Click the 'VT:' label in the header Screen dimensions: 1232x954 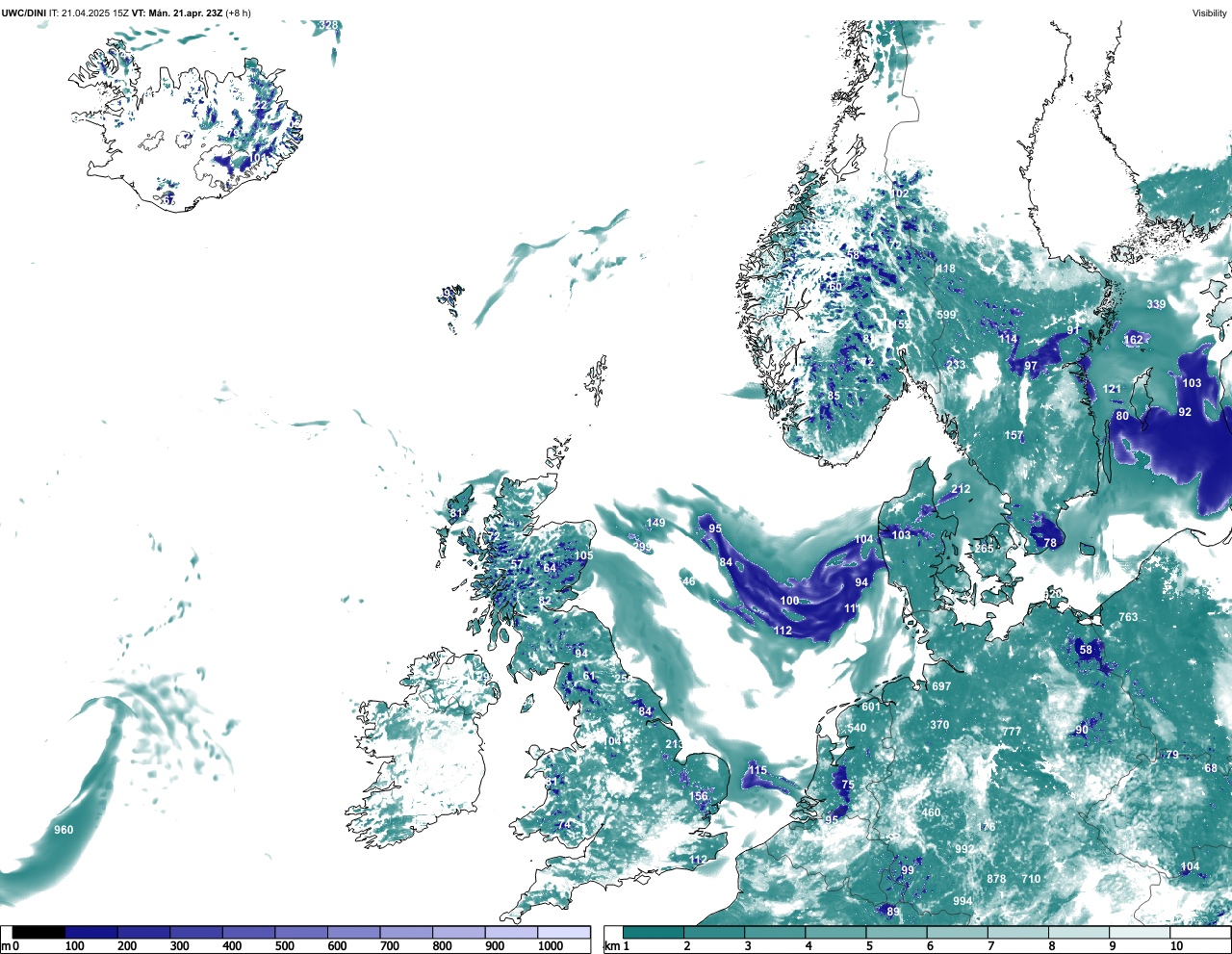[139, 13]
